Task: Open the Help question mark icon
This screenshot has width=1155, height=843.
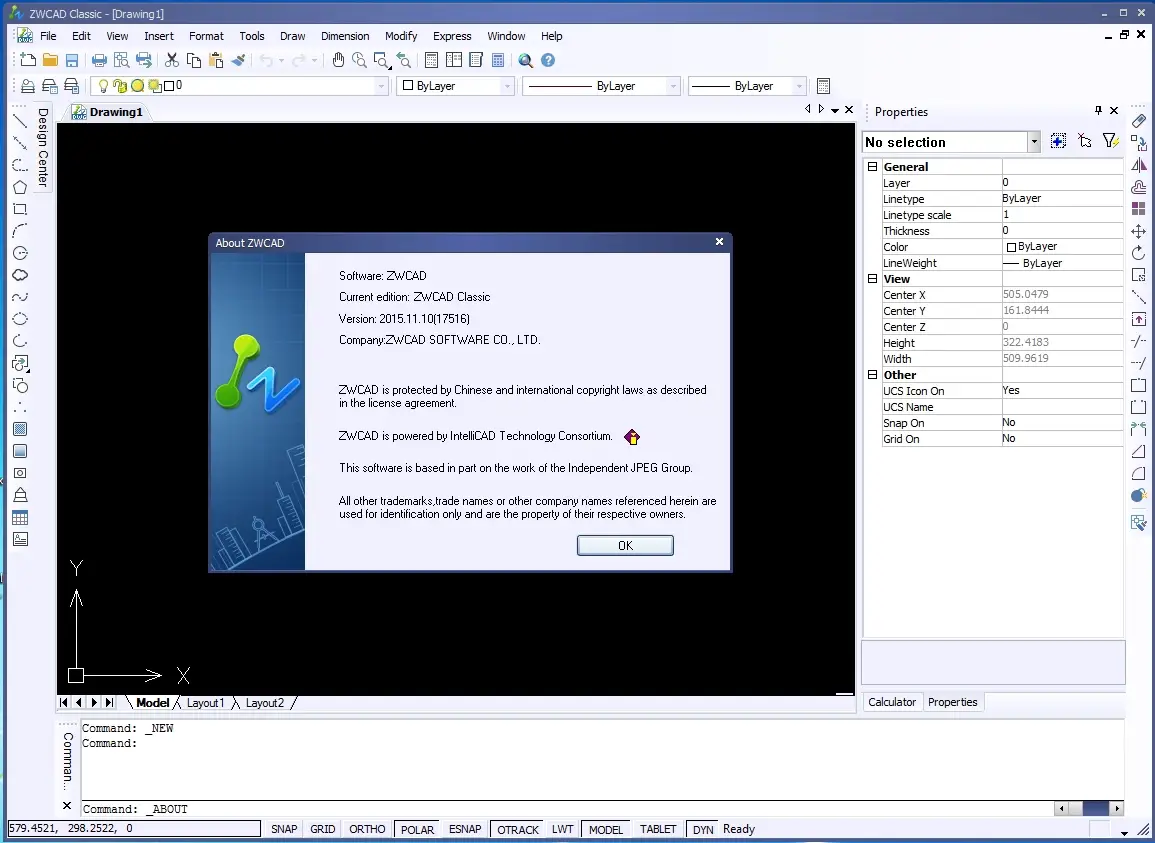Action: tap(548, 60)
